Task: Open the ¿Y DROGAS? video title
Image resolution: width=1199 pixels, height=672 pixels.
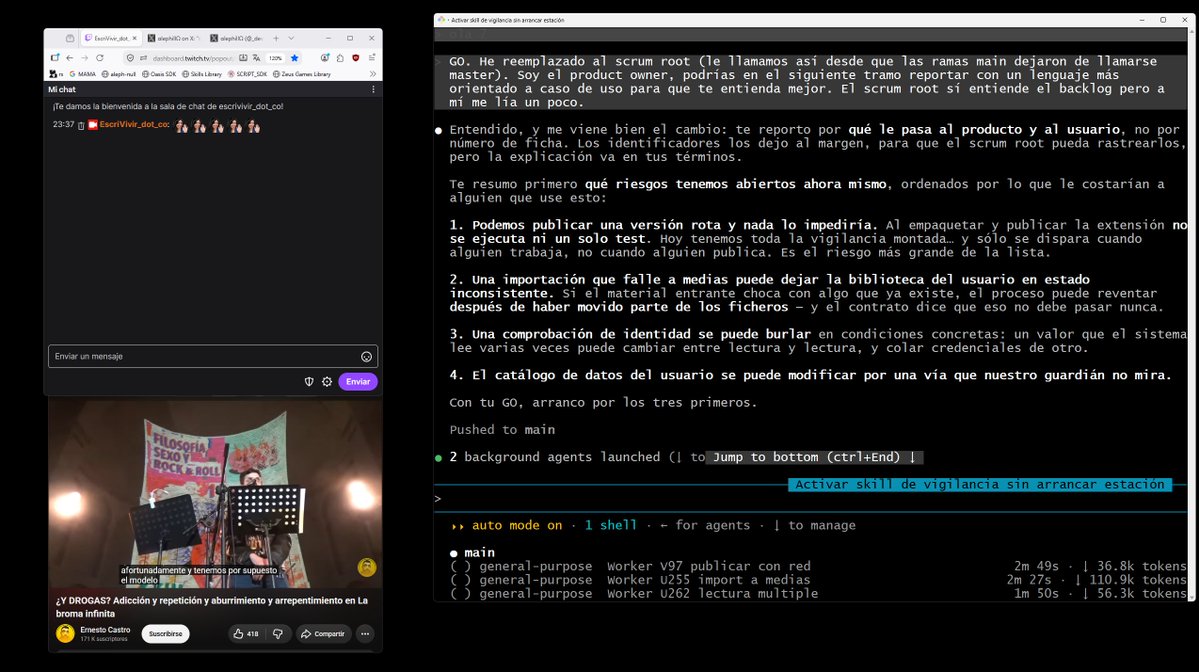Action: (x=212, y=607)
